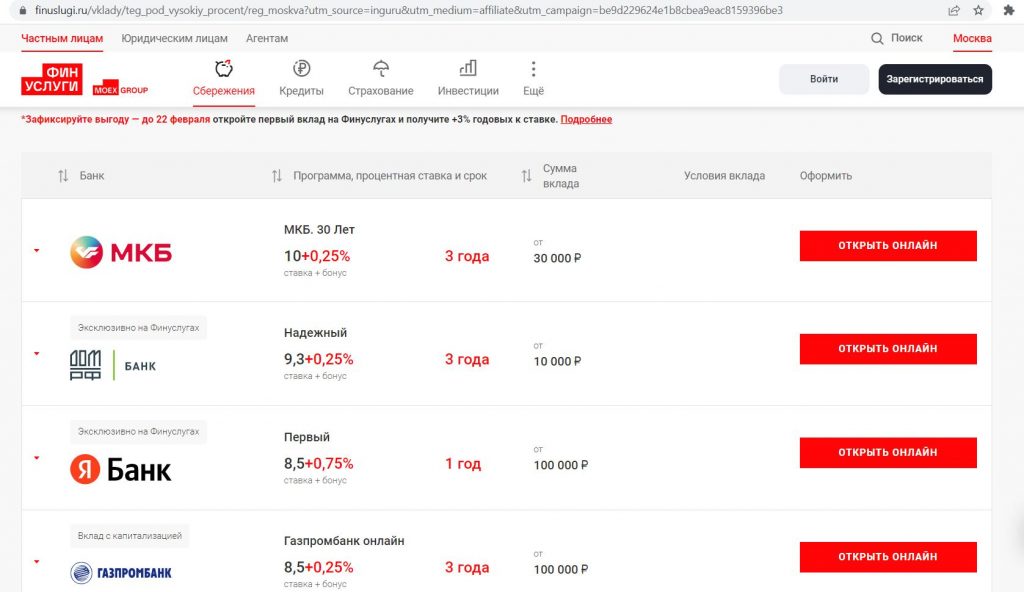Open the Ещё three-dots menu
The image size is (1024, 592).
coord(534,78)
